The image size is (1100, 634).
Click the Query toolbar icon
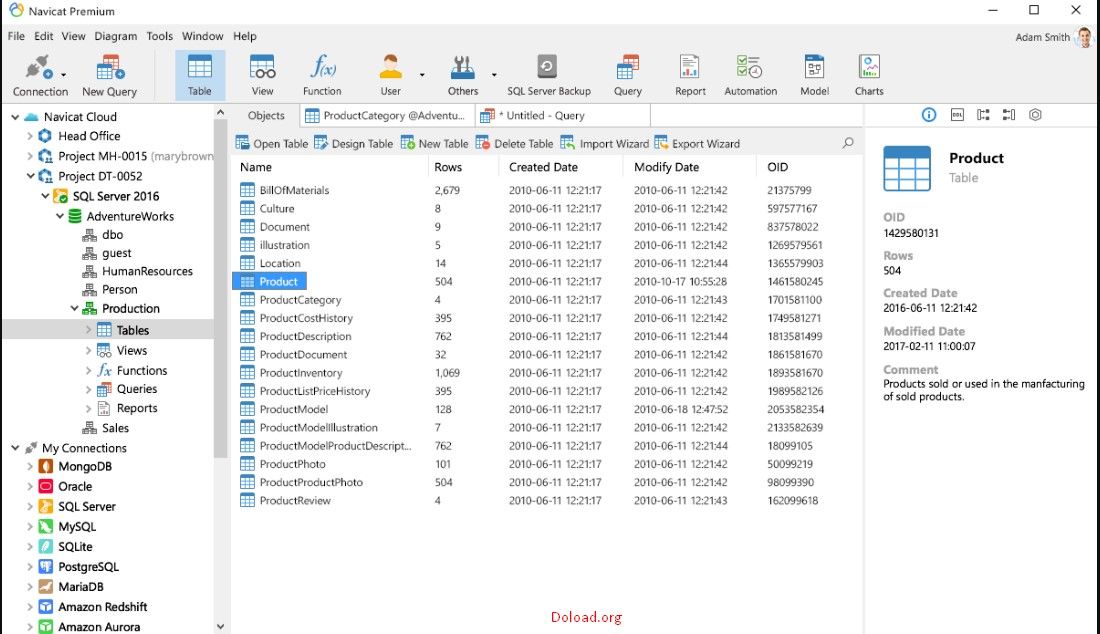(628, 75)
